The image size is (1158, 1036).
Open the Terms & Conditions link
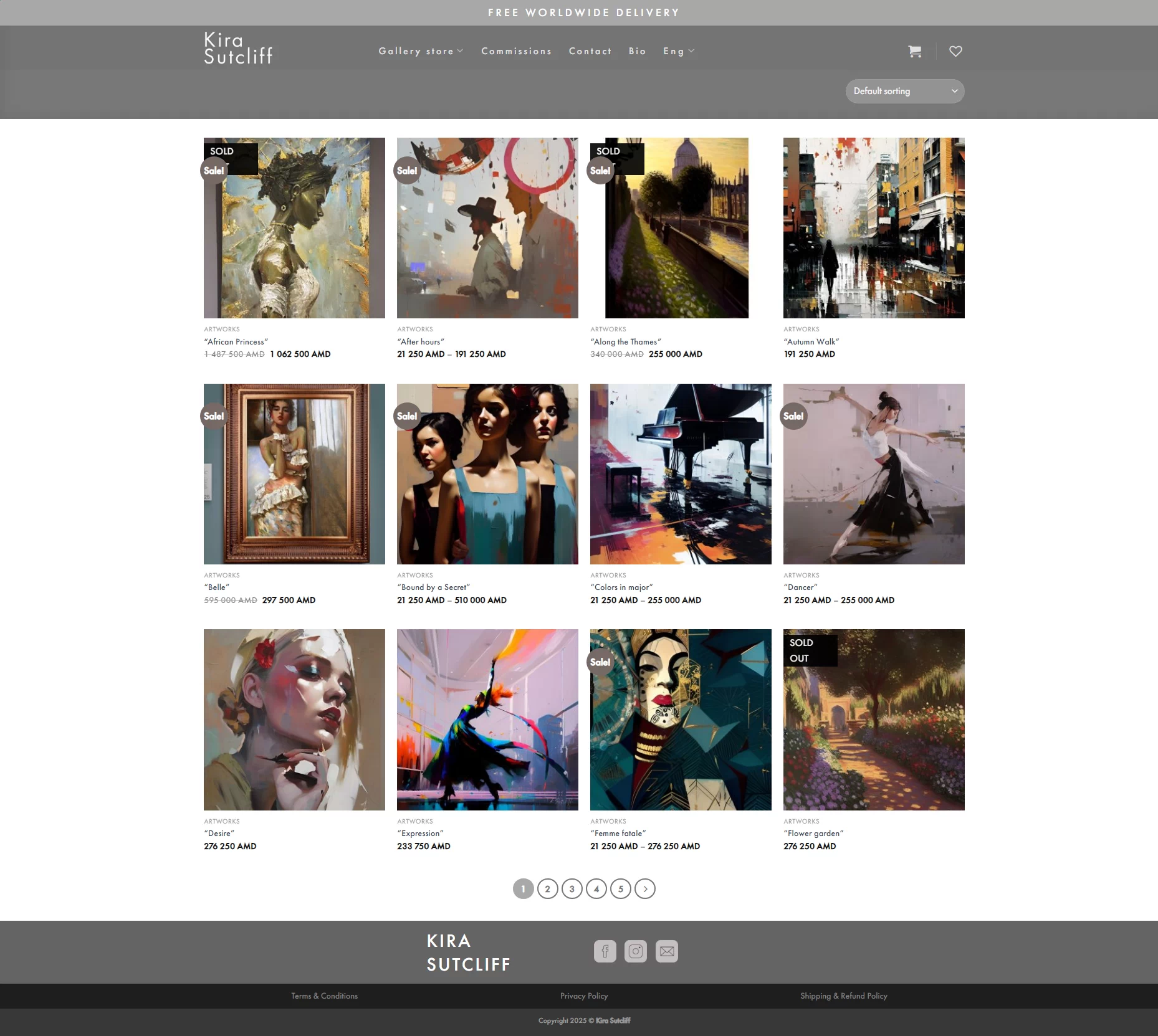(324, 996)
